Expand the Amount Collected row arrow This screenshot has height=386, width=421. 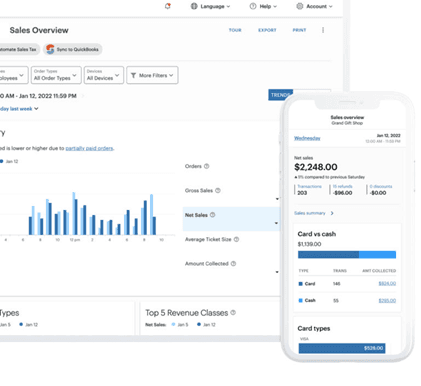pyautogui.click(x=277, y=272)
